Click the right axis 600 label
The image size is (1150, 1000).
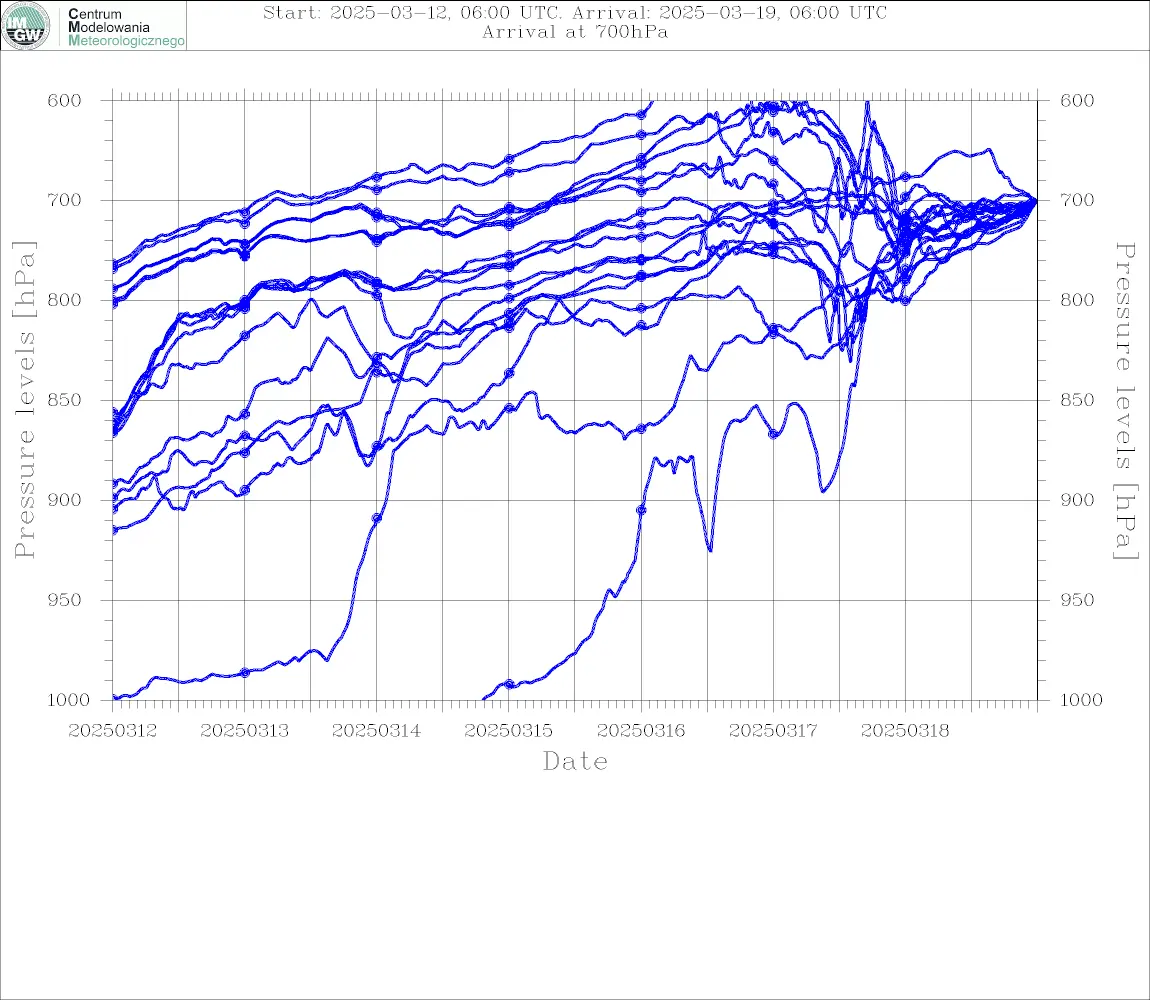[1077, 101]
